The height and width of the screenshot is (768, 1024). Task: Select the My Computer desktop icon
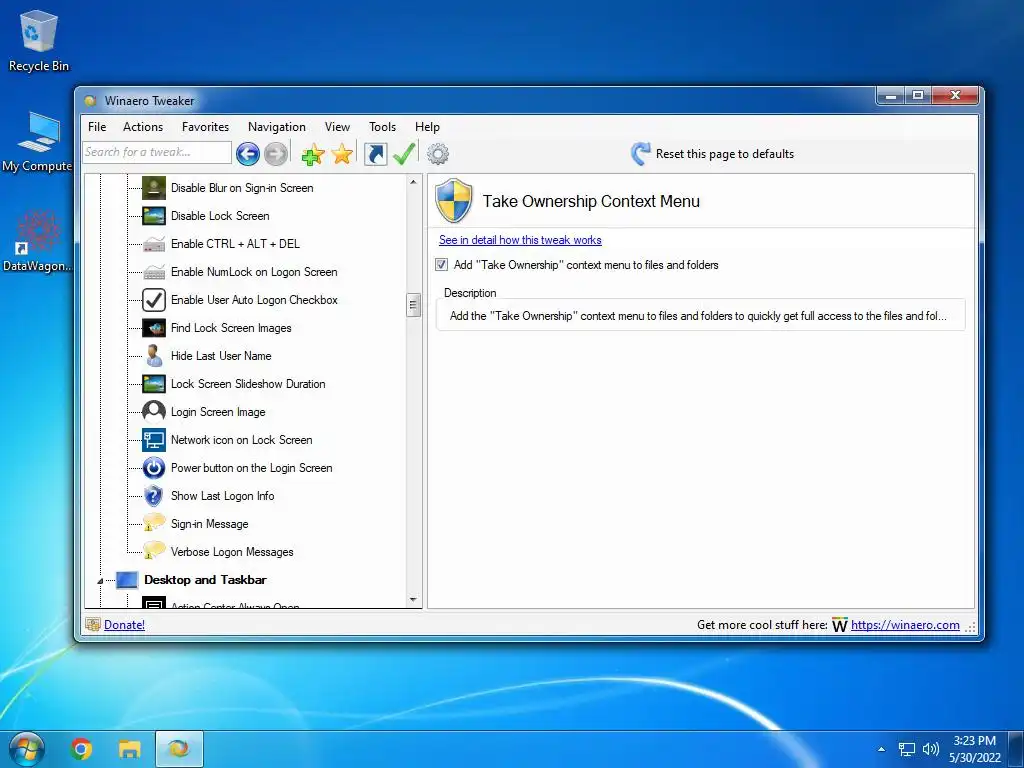click(37, 142)
